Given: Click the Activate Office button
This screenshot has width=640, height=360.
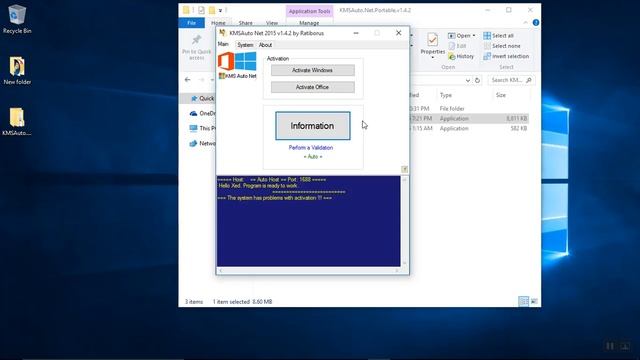Looking at the screenshot, I should click(313, 87).
